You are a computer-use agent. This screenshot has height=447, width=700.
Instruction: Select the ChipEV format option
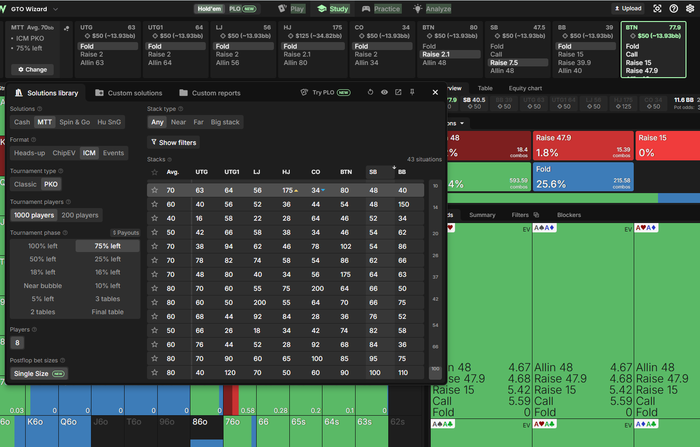click(x=64, y=153)
